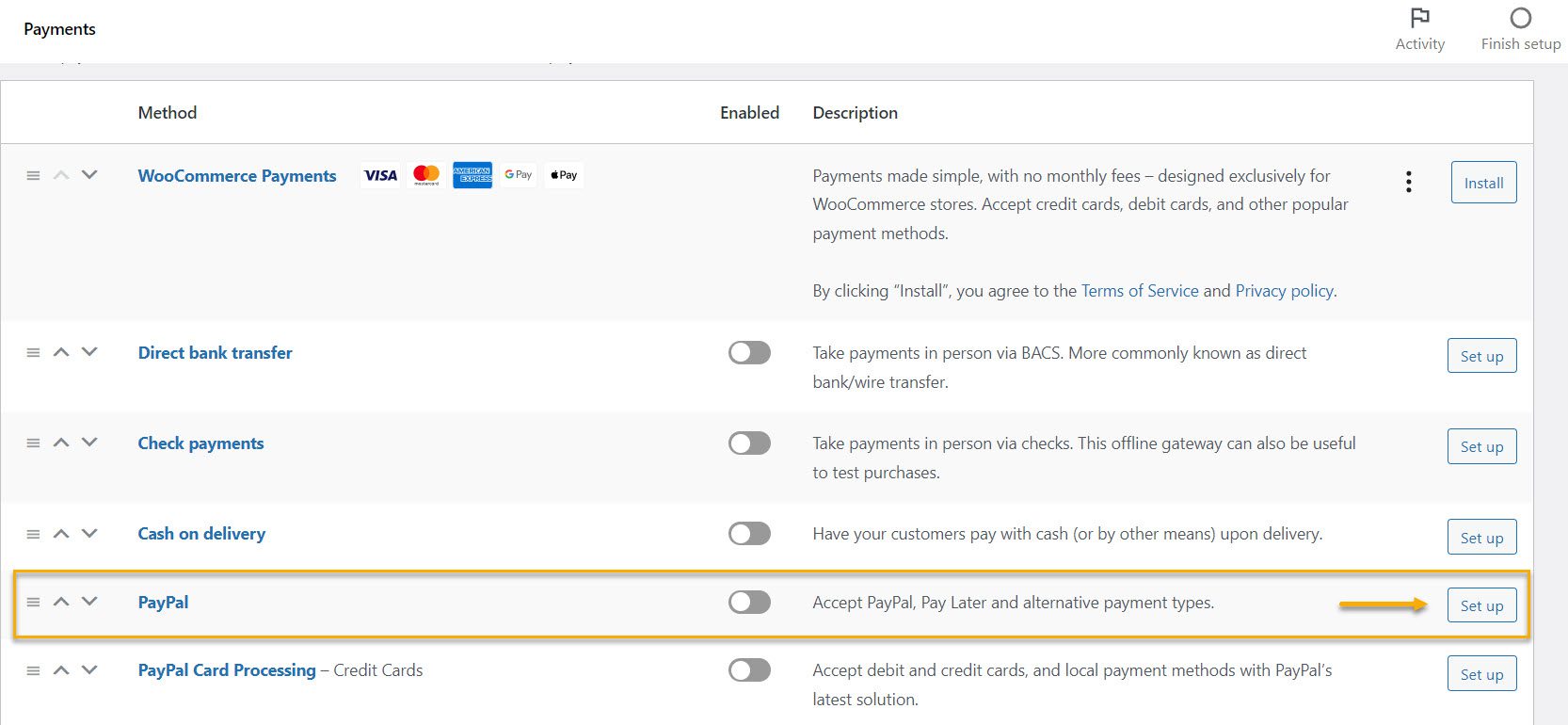This screenshot has width=1568, height=725.
Task: Click drag handle for PayPal Card Processing
Action: pos(33,671)
